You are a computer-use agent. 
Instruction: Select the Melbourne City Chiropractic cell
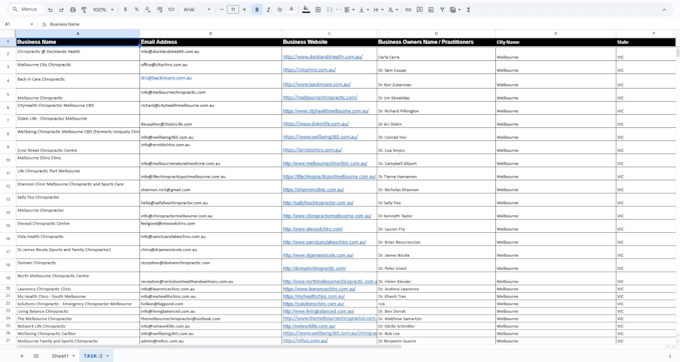[78, 67]
